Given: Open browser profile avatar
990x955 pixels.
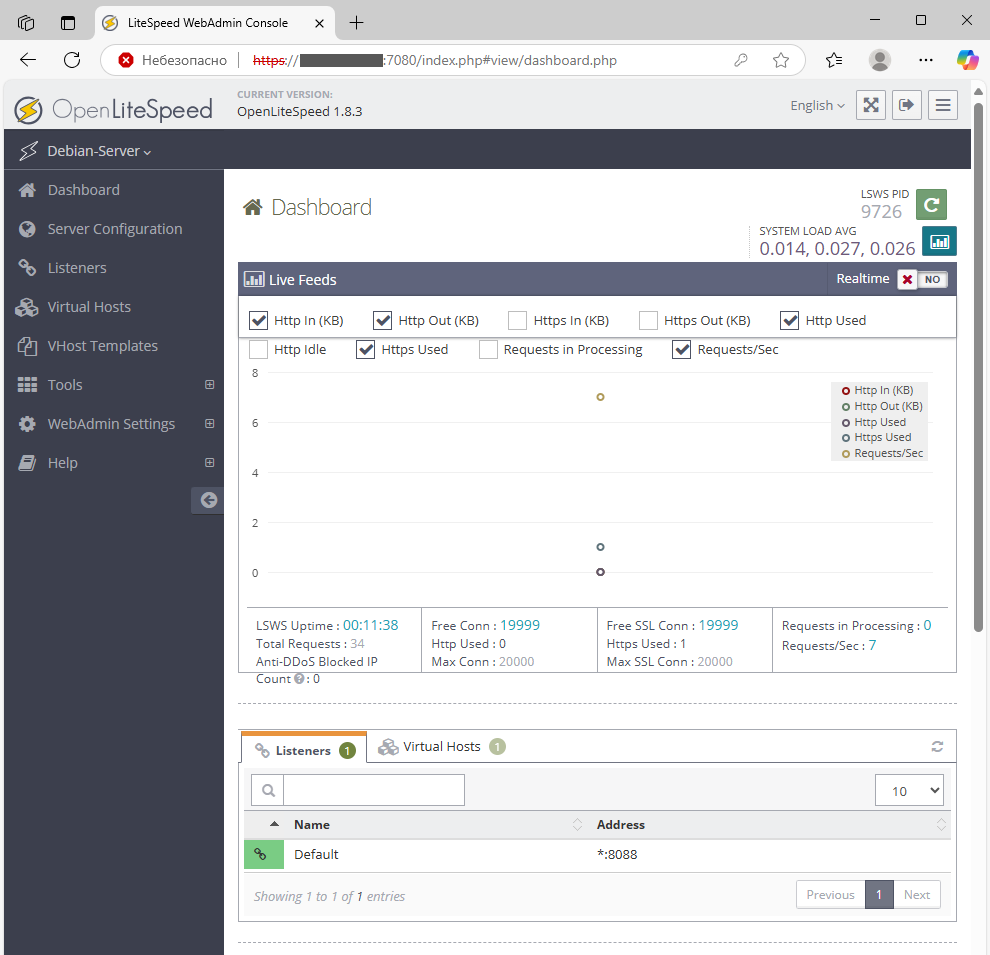Looking at the screenshot, I should [x=880, y=60].
